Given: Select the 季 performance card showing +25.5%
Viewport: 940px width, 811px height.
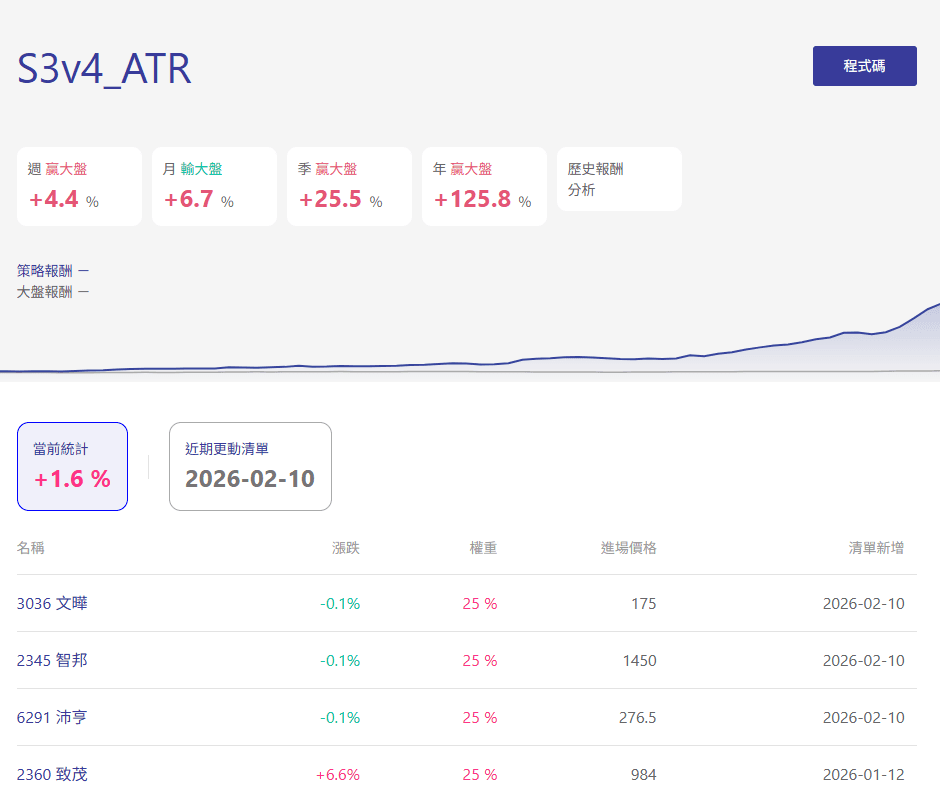Looking at the screenshot, I should (x=349, y=186).
